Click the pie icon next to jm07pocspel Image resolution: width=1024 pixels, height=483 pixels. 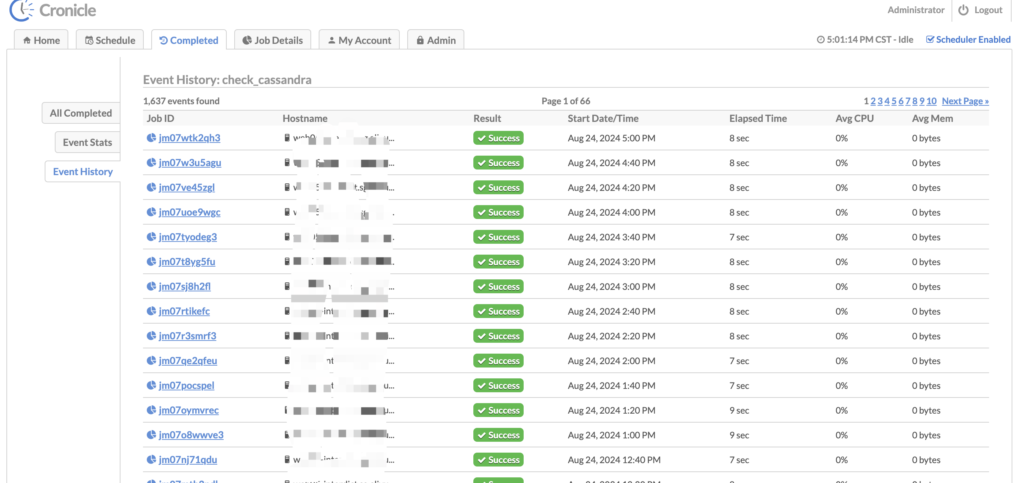(x=151, y=386)
